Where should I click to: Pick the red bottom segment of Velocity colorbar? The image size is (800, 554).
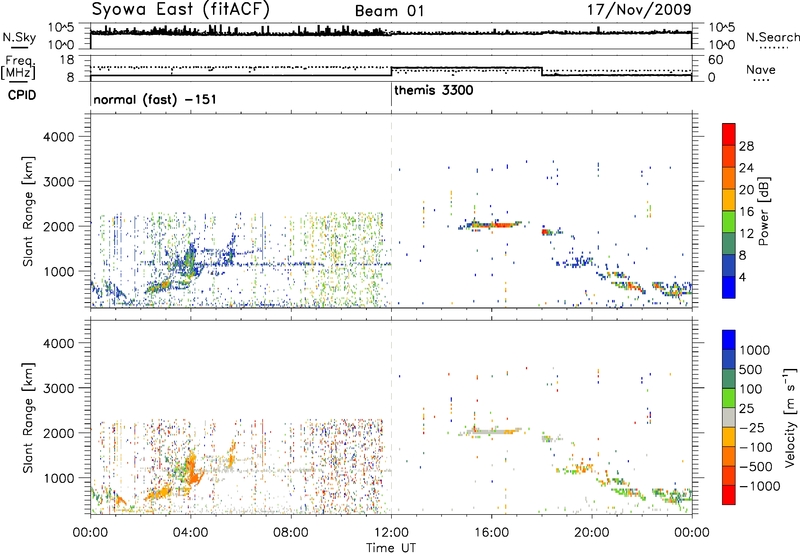(729, 495)
